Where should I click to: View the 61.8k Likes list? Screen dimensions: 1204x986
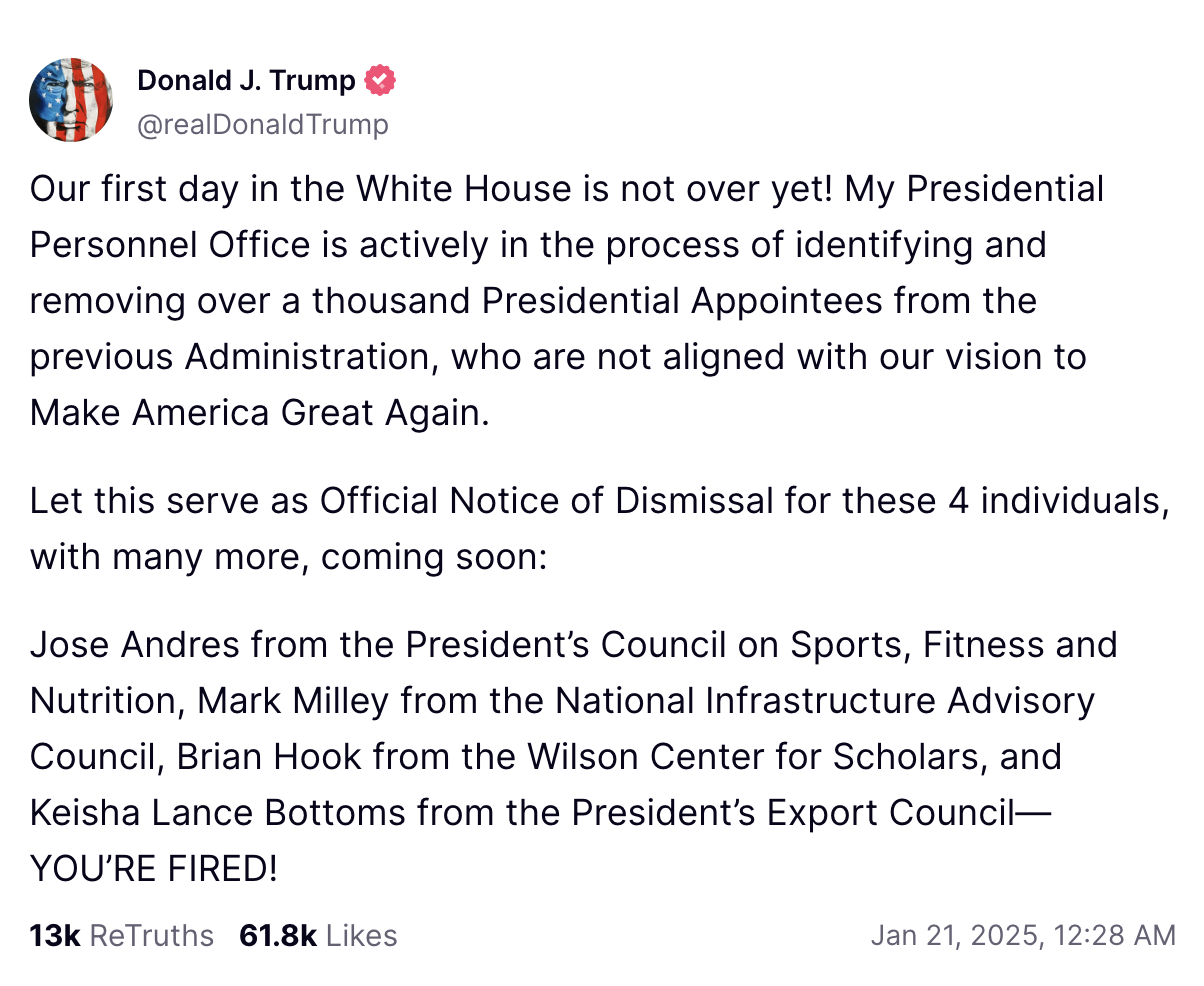pos(318,935)
